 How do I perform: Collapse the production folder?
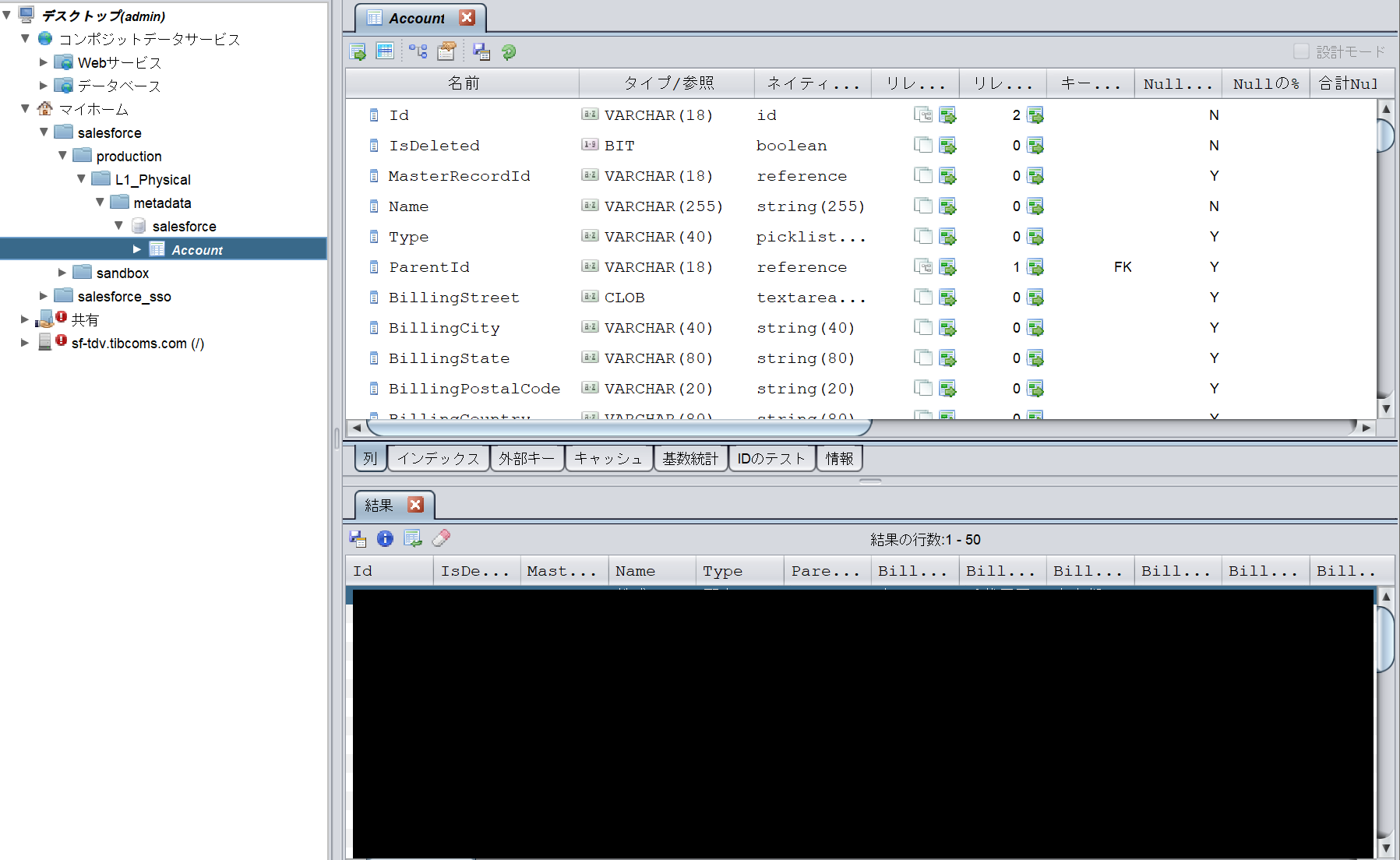point(62,155)
